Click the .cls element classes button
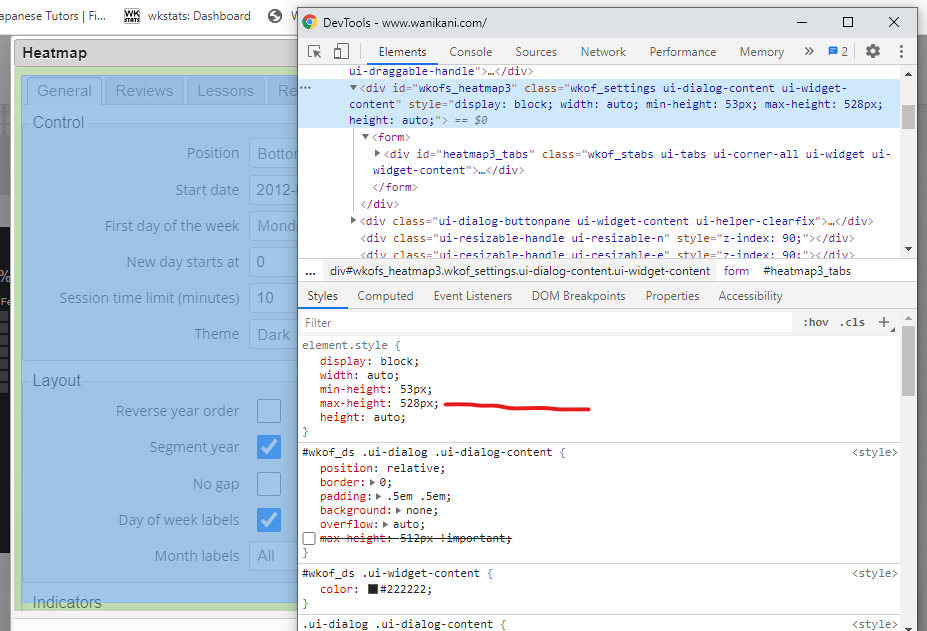This screenshot has width=927, height=631. [852, 322]
